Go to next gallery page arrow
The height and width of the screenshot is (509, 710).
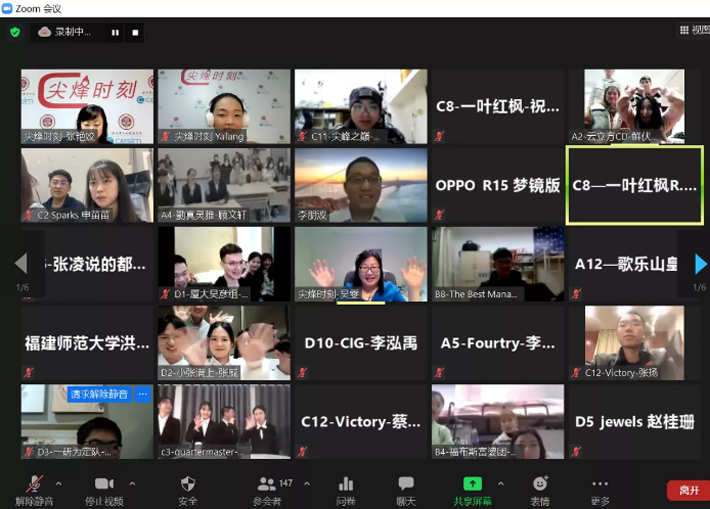point(700,264)
